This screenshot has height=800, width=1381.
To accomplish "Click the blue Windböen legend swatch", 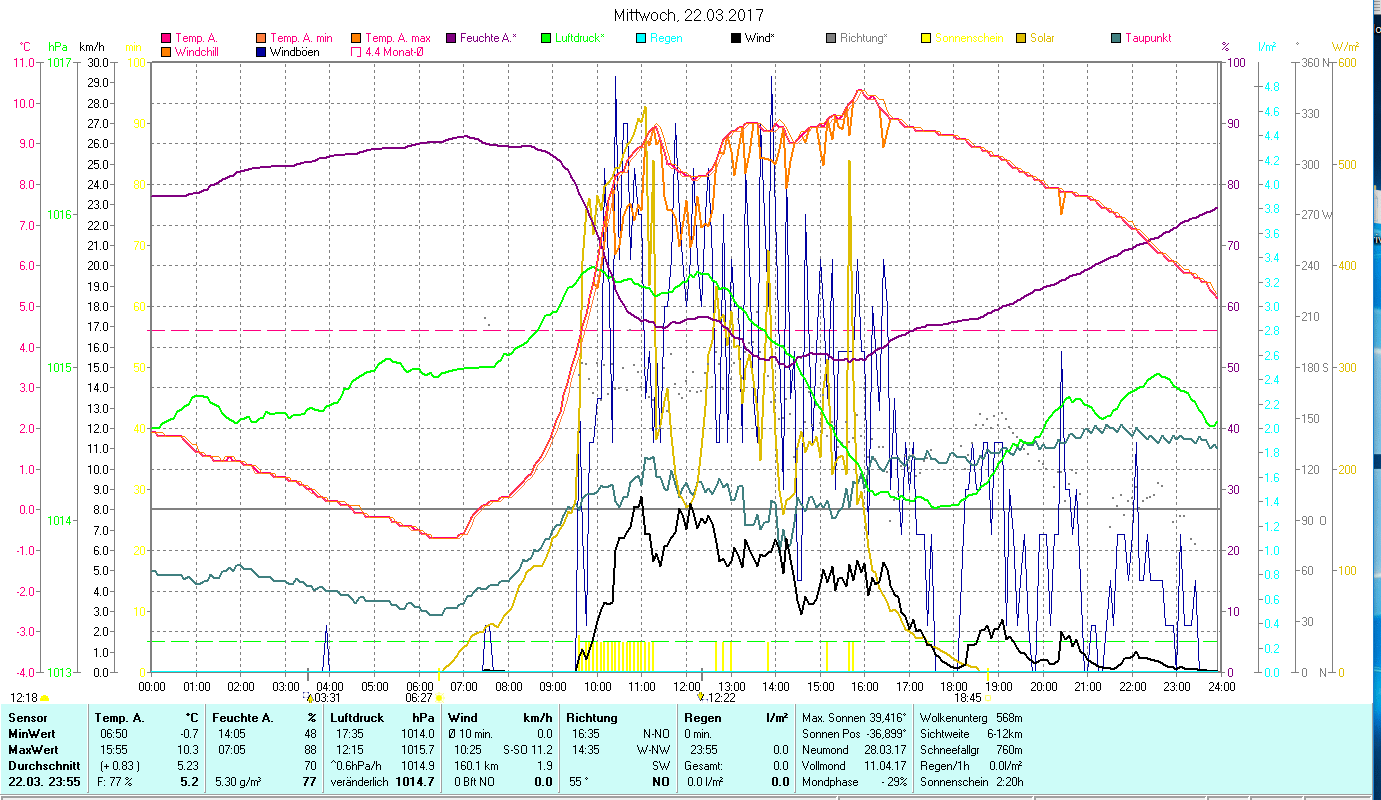I will pyautogui.click(x=261, y=52).
